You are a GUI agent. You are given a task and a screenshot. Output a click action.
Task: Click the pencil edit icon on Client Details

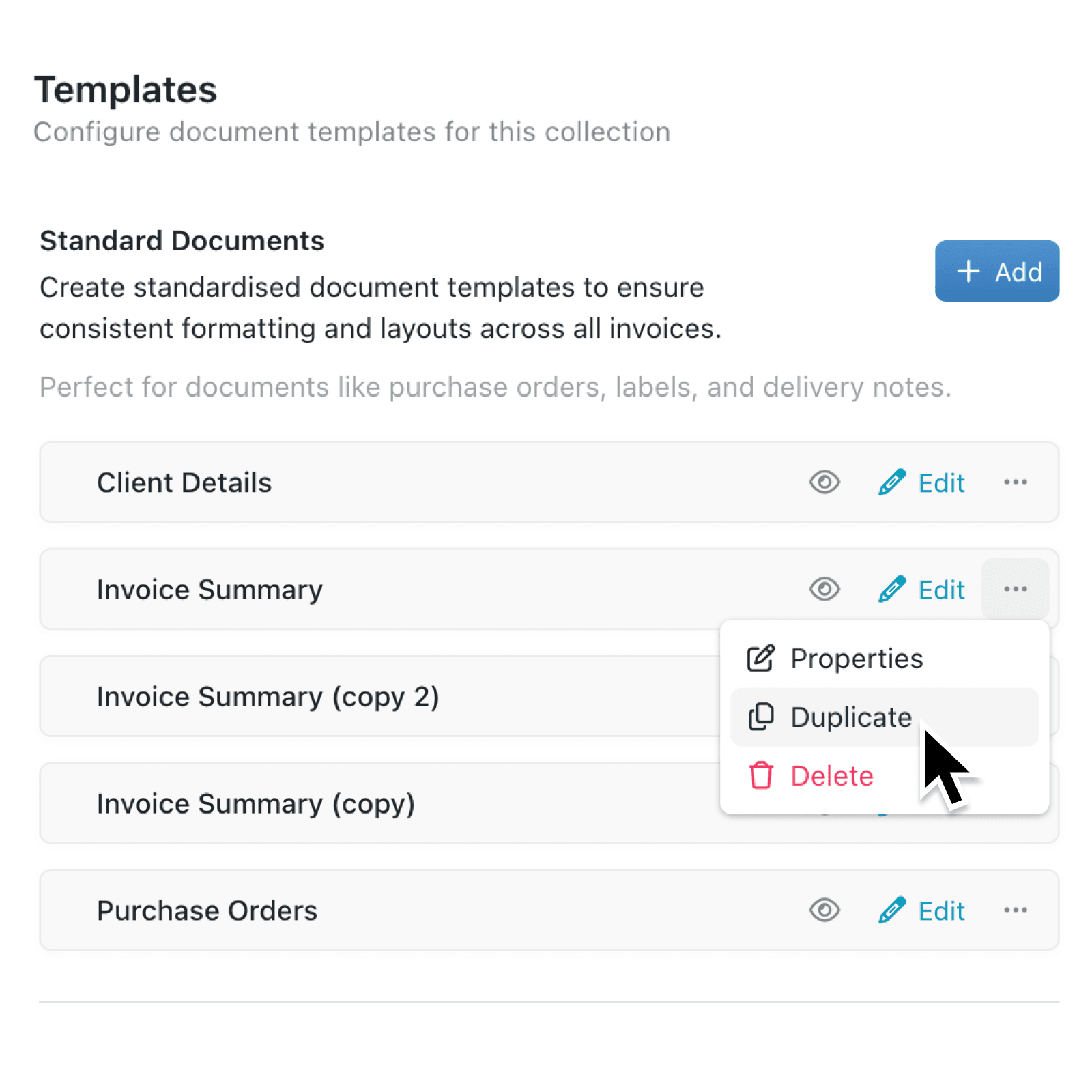pos(891,483)
